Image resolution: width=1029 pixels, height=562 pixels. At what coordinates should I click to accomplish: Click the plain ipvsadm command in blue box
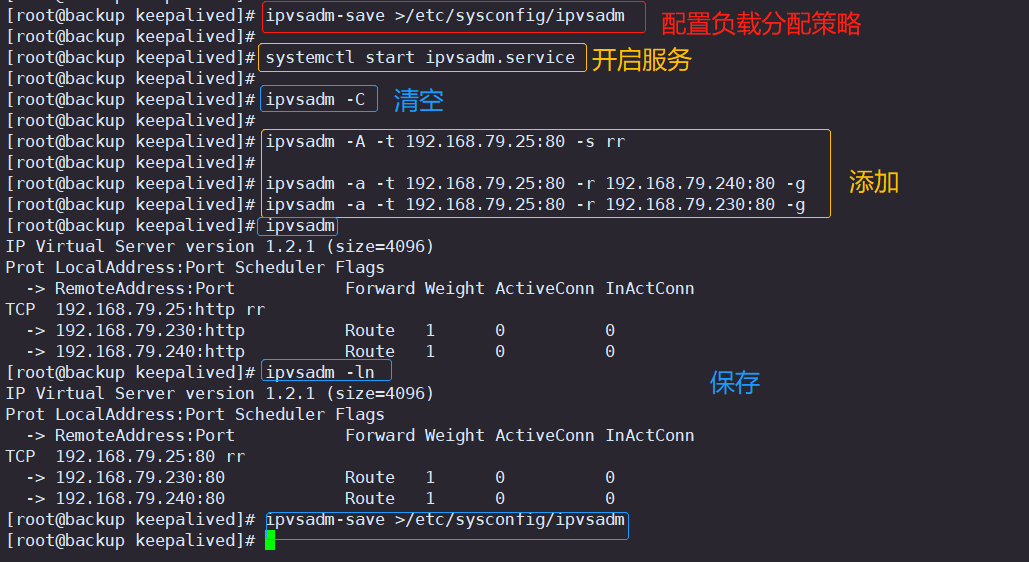(300, 226)
